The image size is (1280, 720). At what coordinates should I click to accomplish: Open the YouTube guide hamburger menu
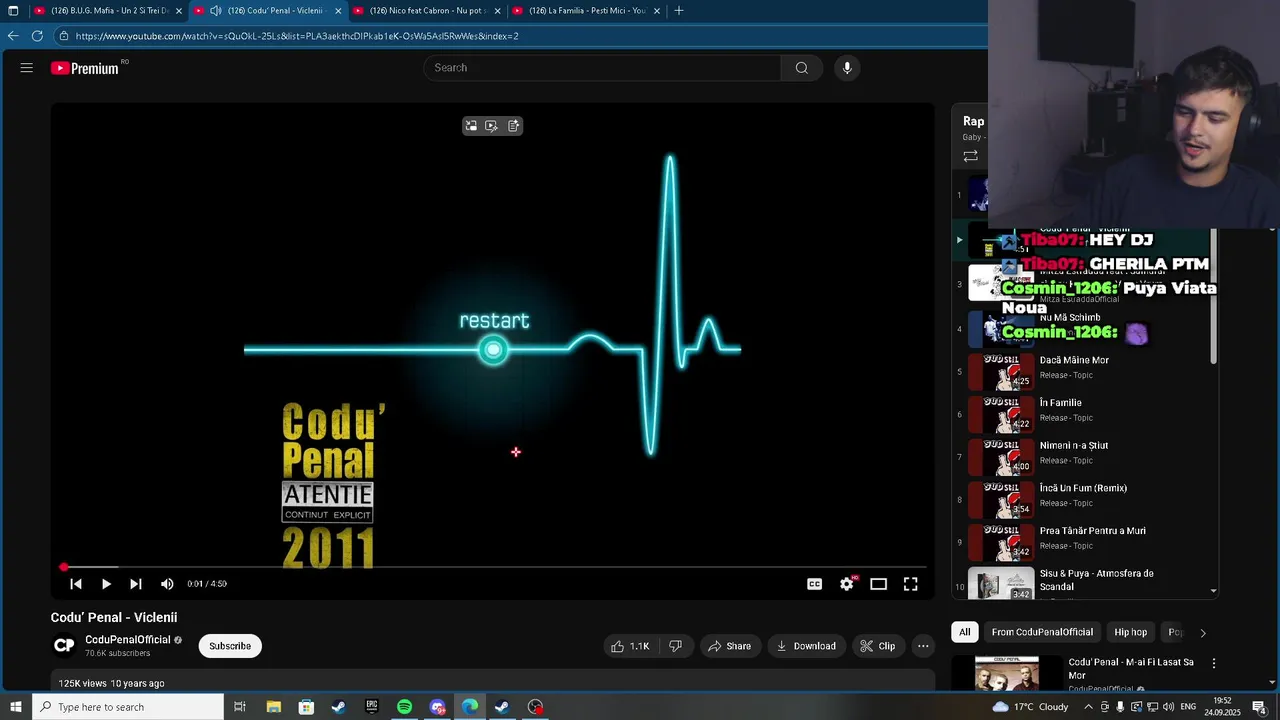(27, 68)
